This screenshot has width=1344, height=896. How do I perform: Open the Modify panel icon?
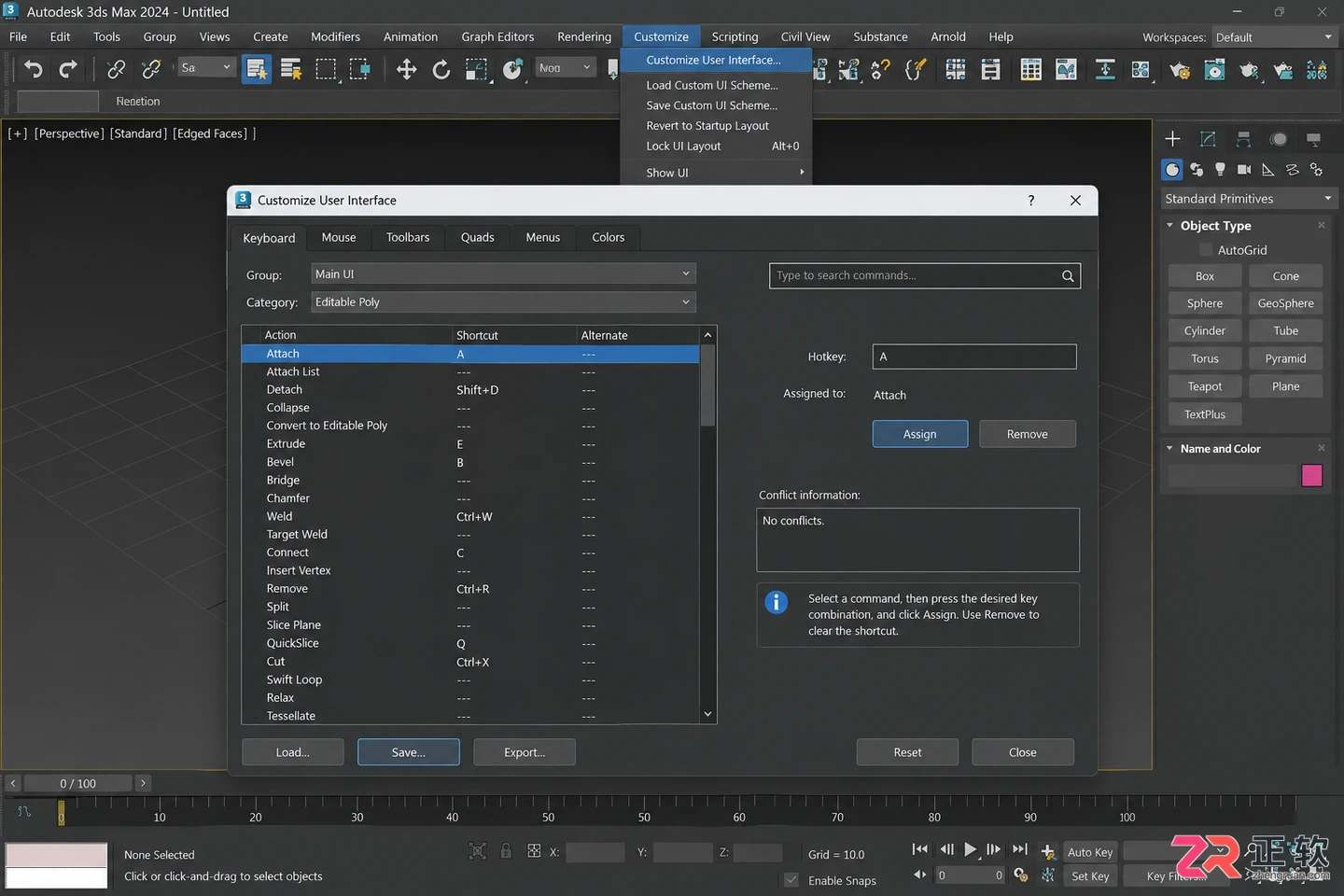pos(1208,139)
